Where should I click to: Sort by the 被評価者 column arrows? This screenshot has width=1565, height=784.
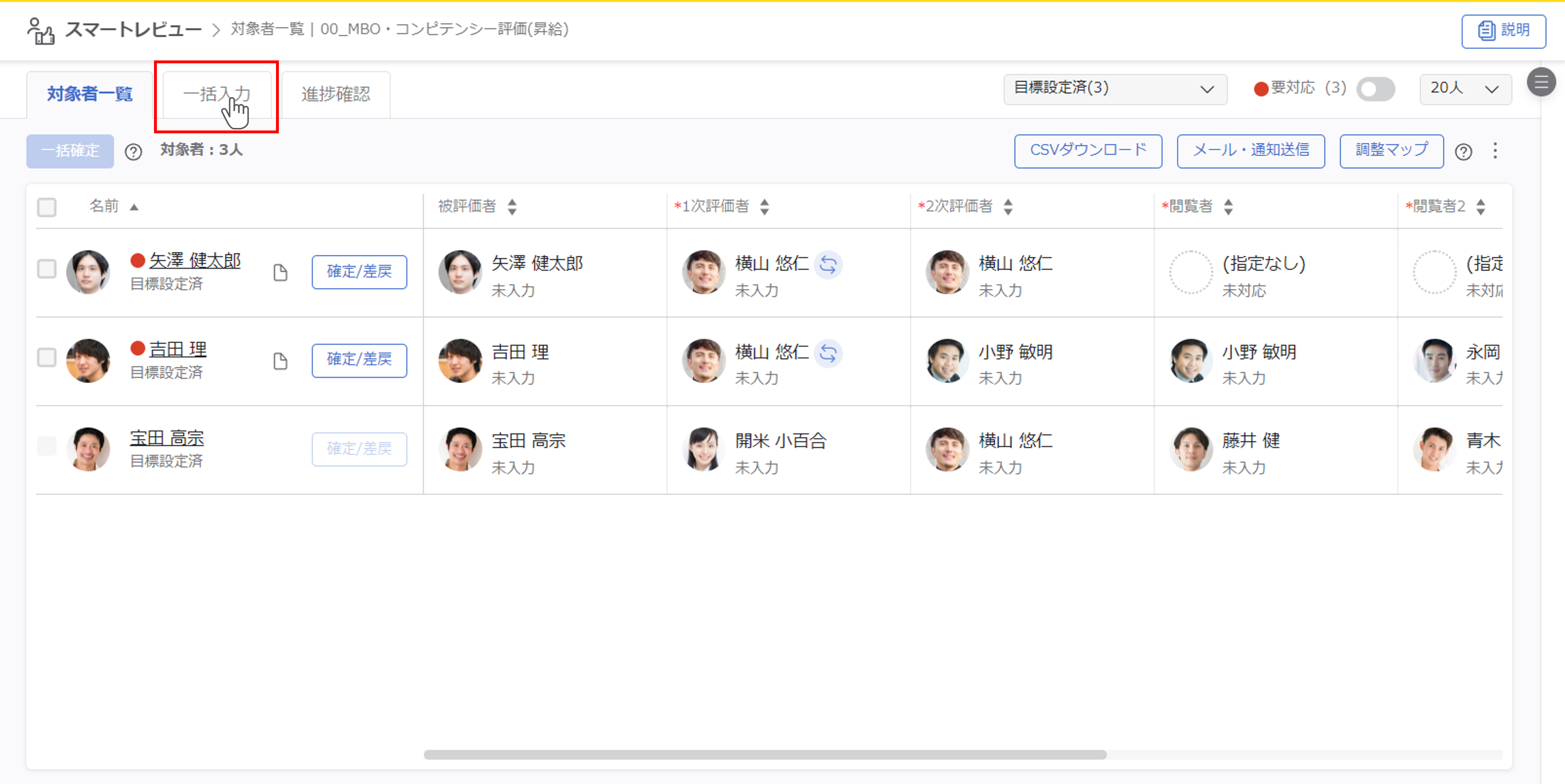(x=512, y=207)
